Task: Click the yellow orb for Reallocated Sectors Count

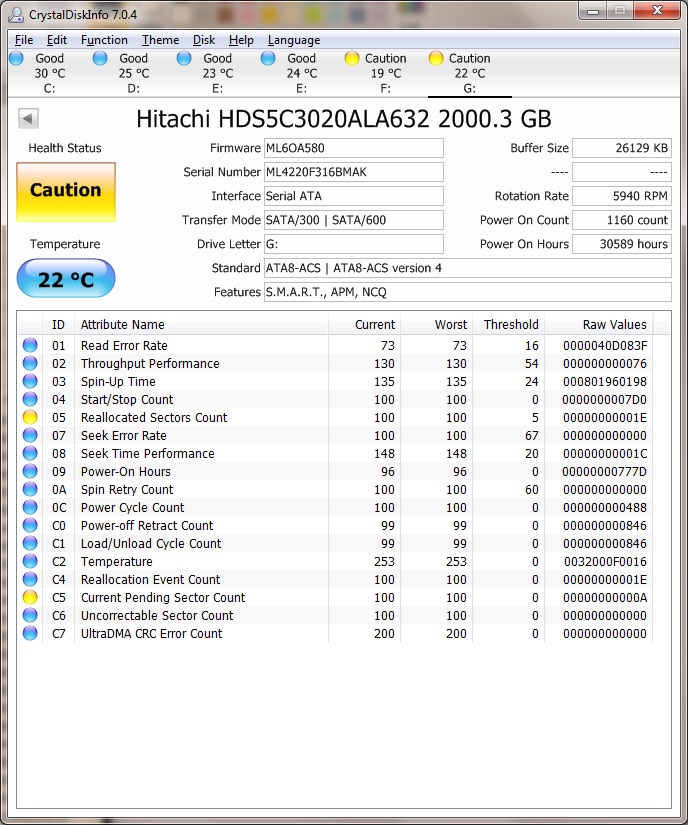Action: pos(30,417)
